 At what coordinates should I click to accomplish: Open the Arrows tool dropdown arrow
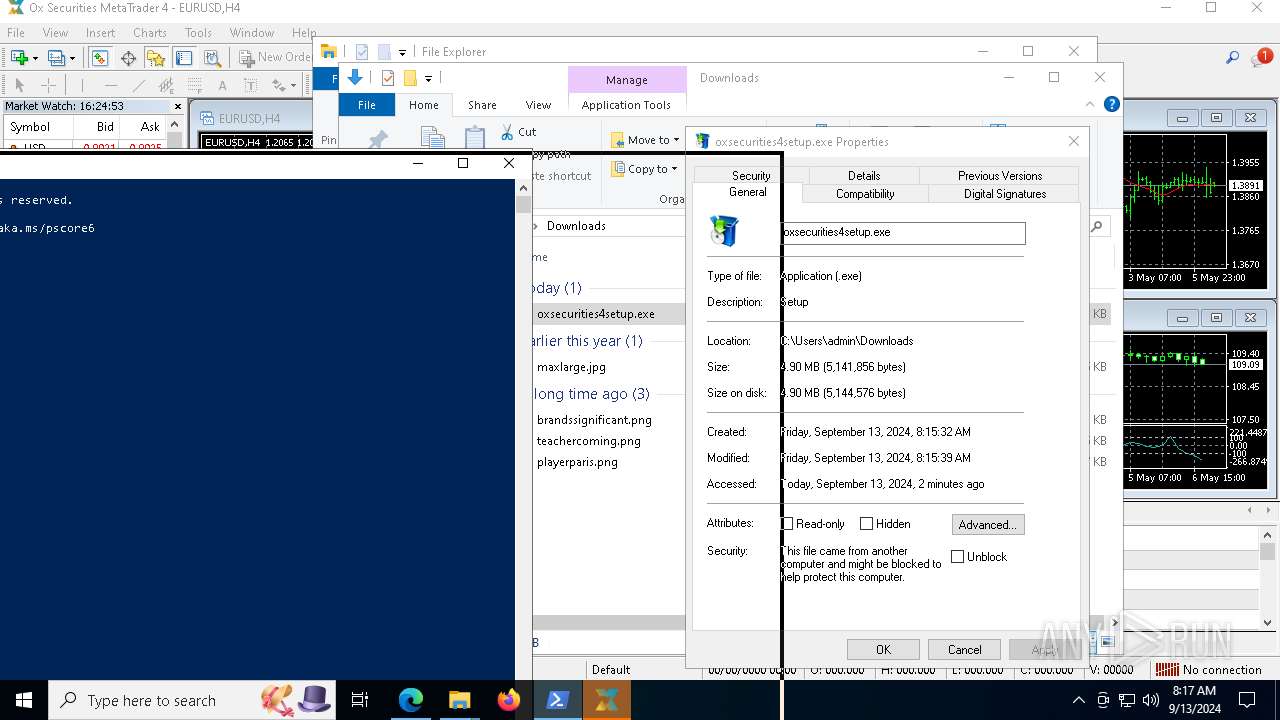pyautogui.click(x=294, y=87)
